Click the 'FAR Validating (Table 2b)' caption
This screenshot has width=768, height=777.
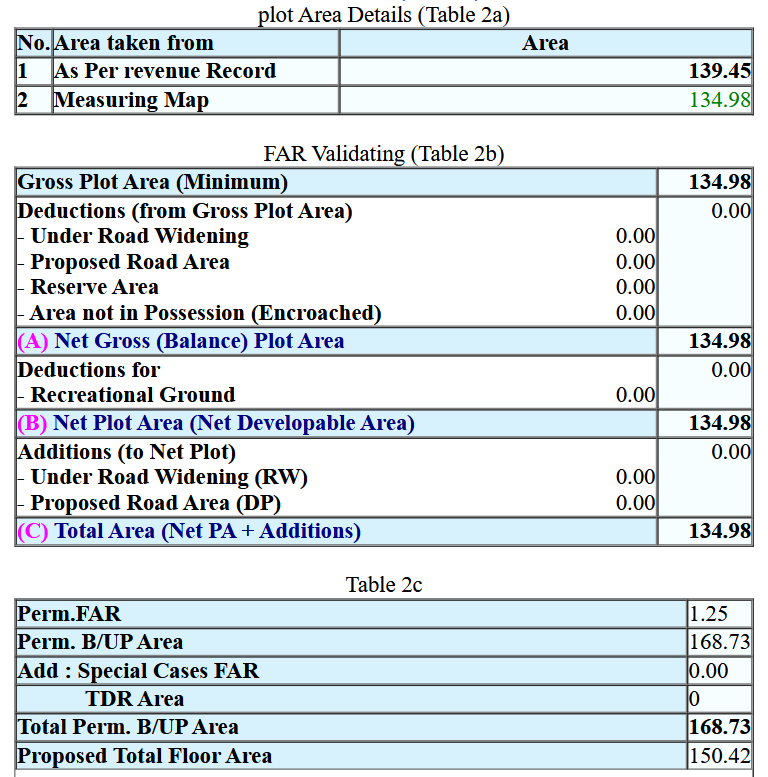[384, 154]
